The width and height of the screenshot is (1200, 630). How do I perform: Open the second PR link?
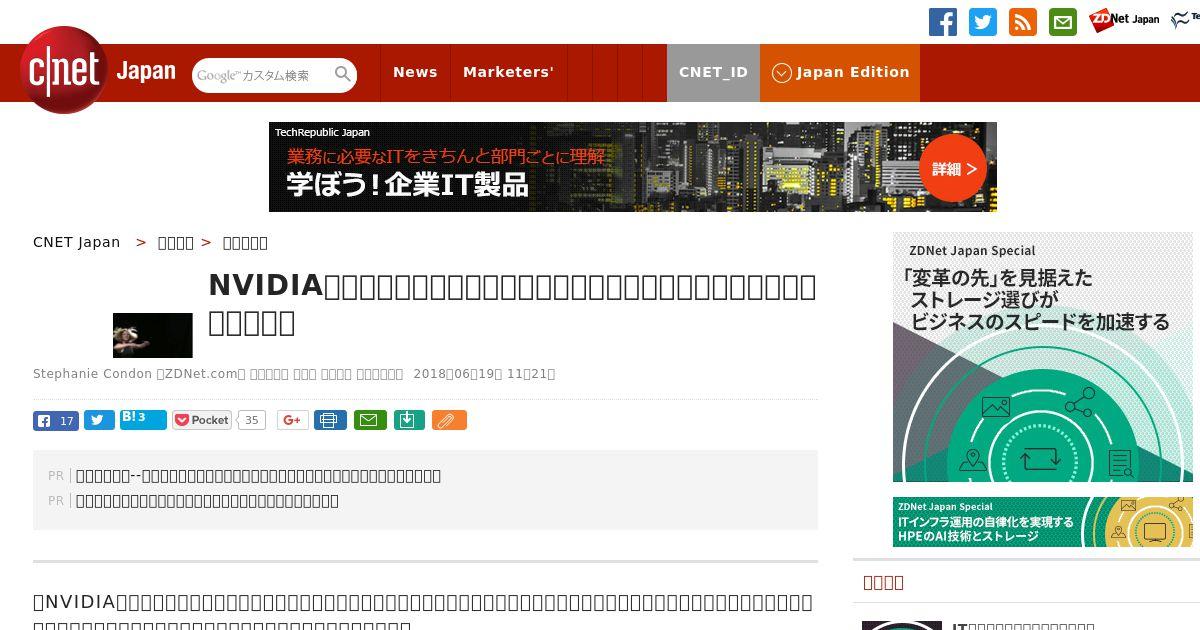pyautogui.click(x=207, y=501)
